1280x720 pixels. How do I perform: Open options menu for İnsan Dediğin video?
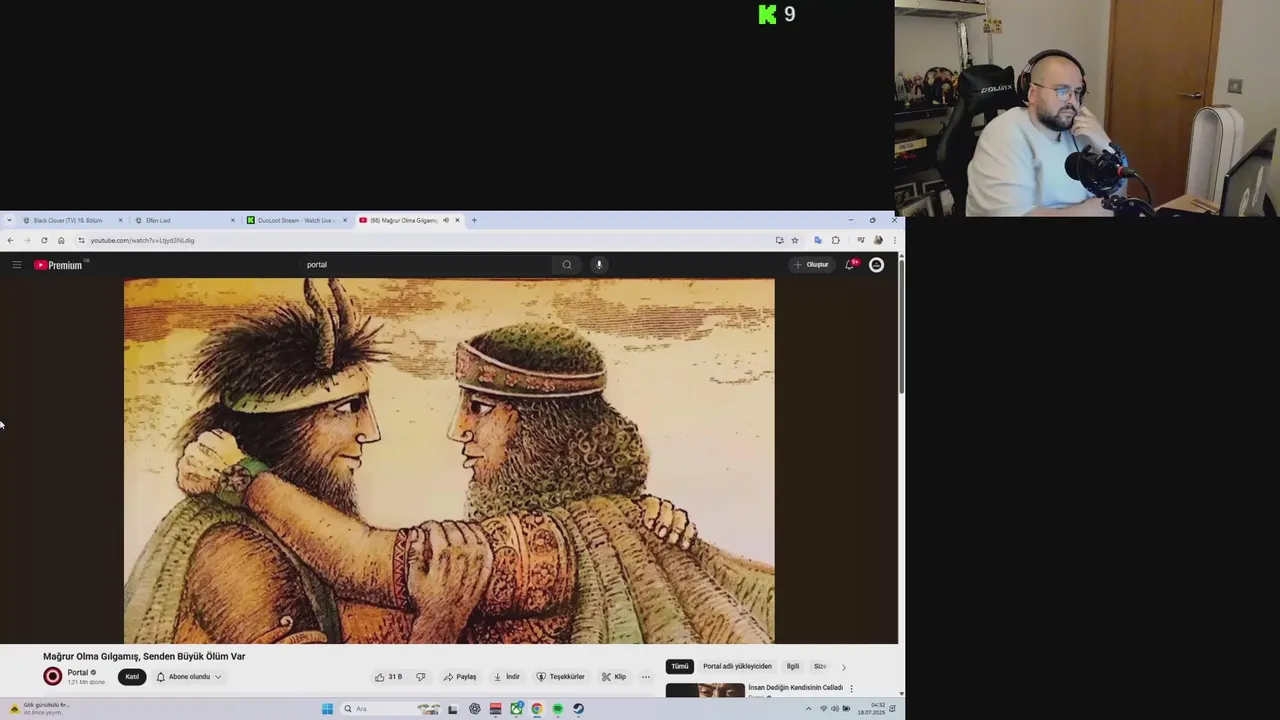pos(851,689)
